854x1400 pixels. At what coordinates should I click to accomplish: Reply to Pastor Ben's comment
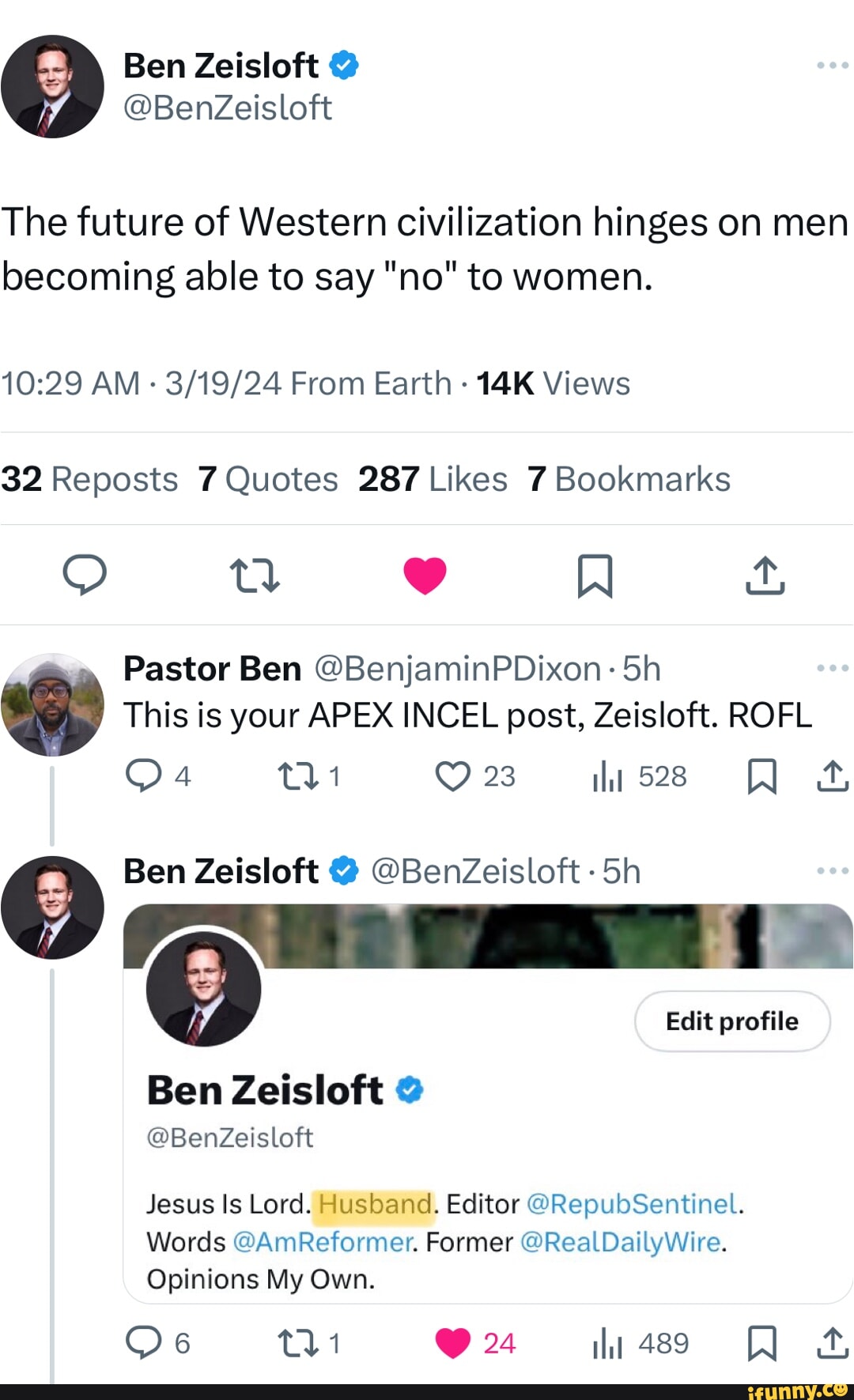[143, 776]
